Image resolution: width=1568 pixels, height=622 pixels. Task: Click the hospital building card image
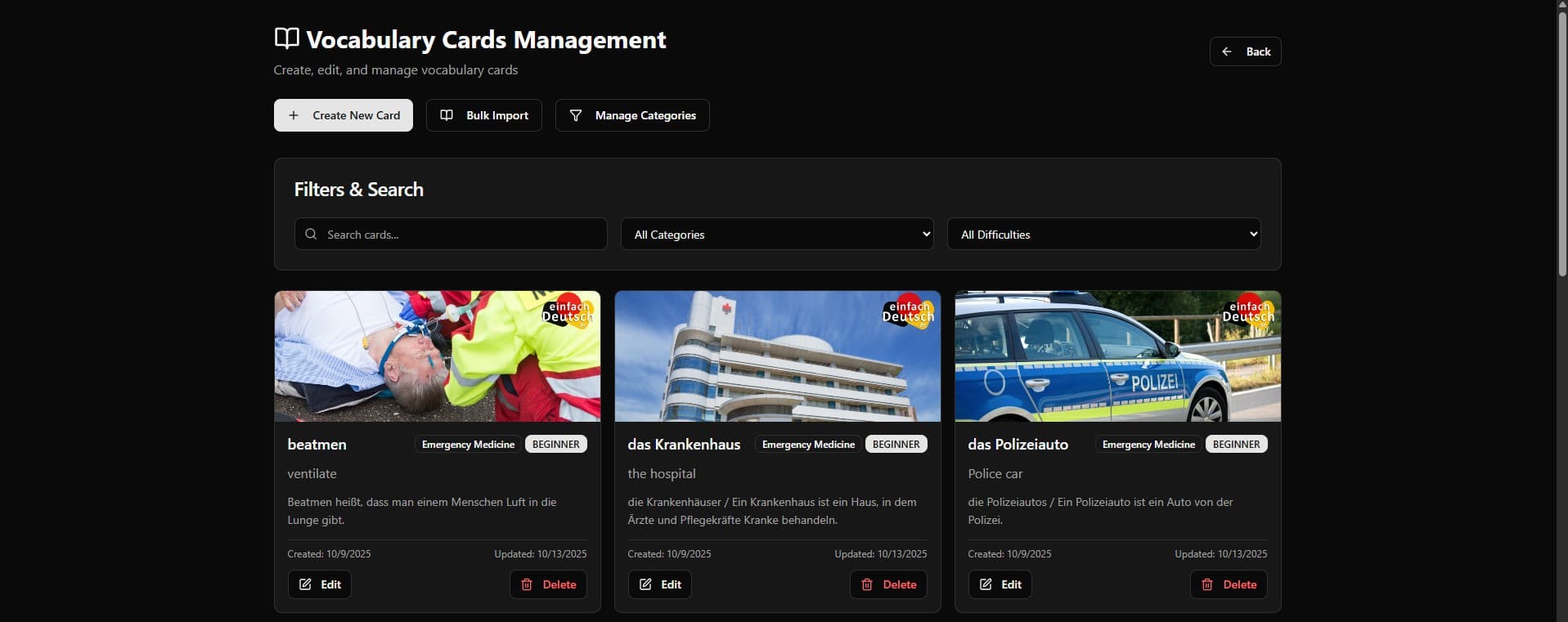pyautogui.click(x=777, y=356)
